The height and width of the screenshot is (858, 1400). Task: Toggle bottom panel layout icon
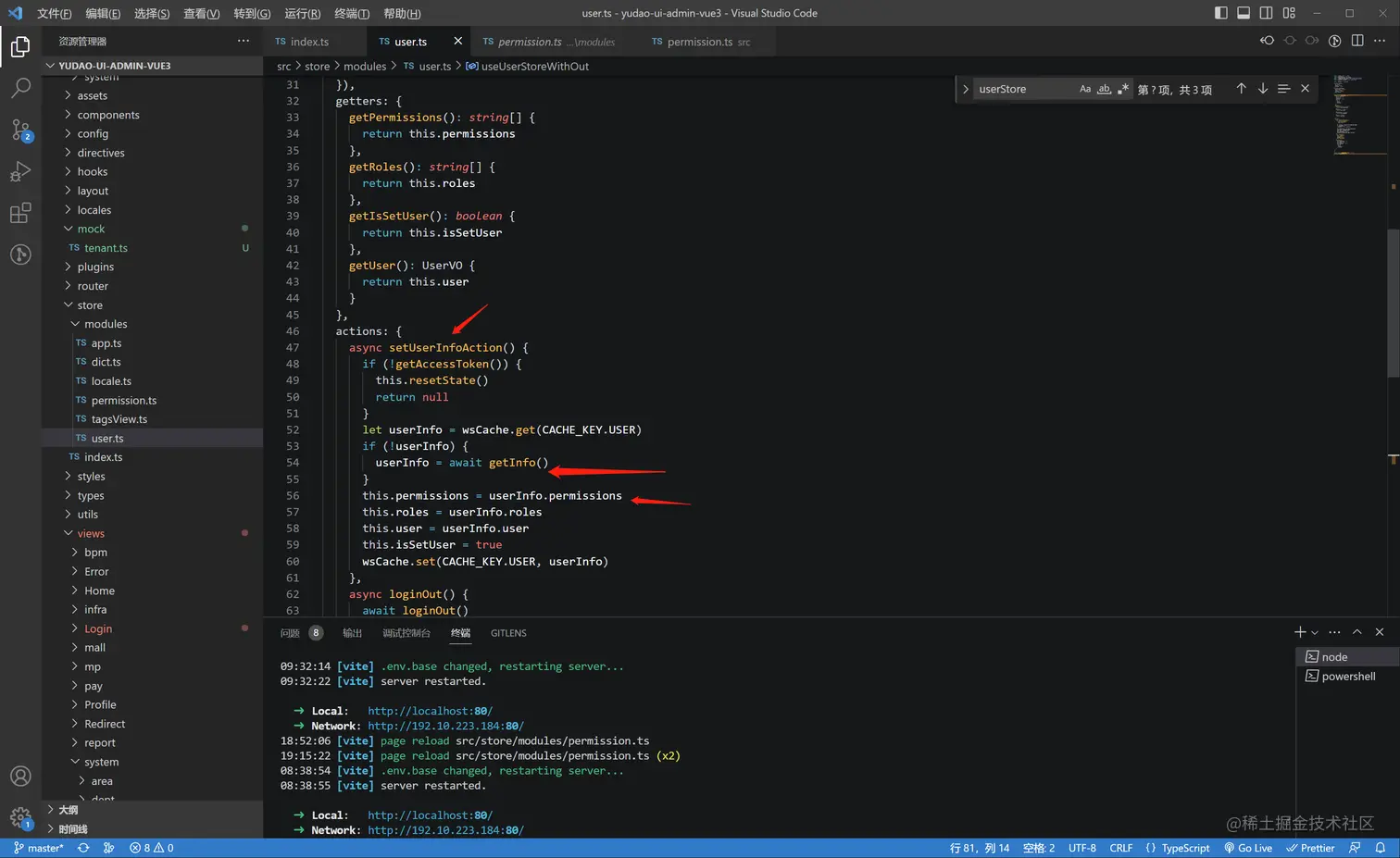[x=1244, y=13]
